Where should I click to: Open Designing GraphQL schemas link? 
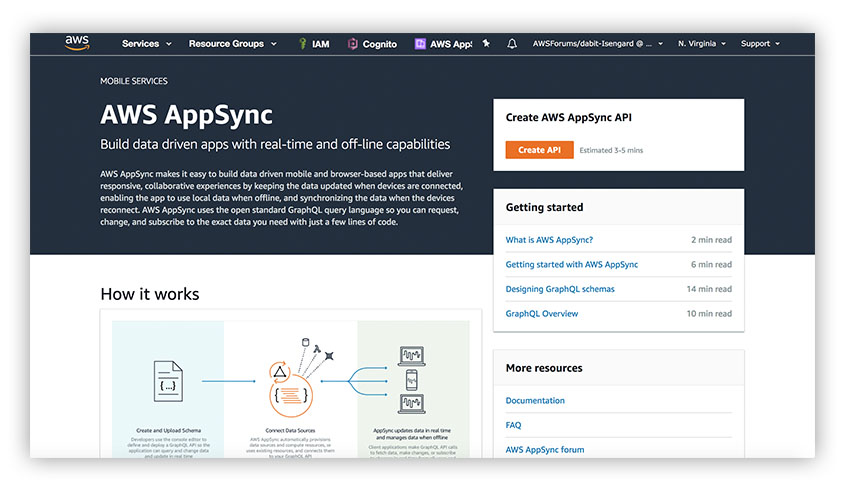pyautogui.click(x=560, y=289)
